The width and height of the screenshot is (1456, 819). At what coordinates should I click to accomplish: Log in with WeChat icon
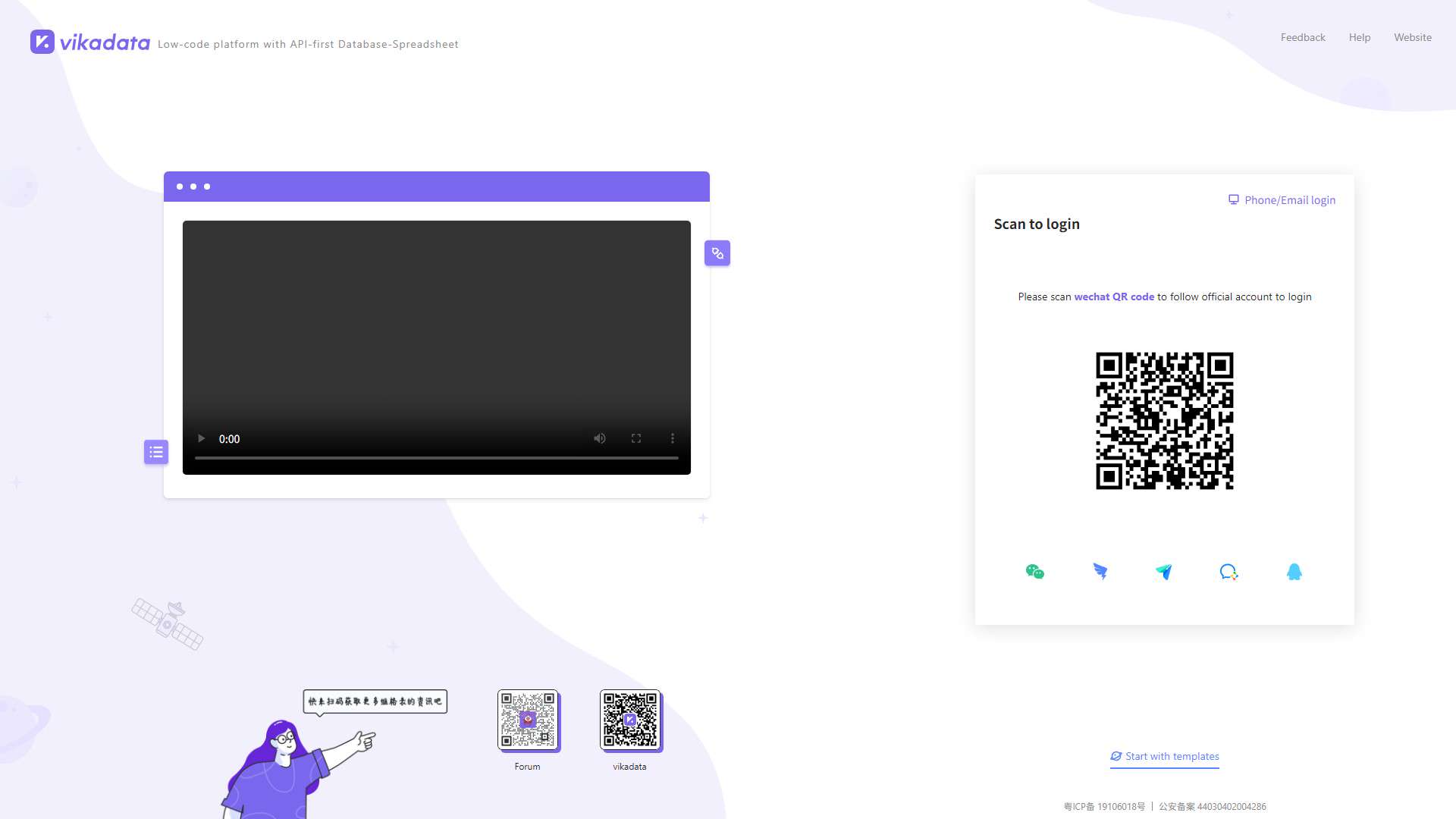(1035, 572)
